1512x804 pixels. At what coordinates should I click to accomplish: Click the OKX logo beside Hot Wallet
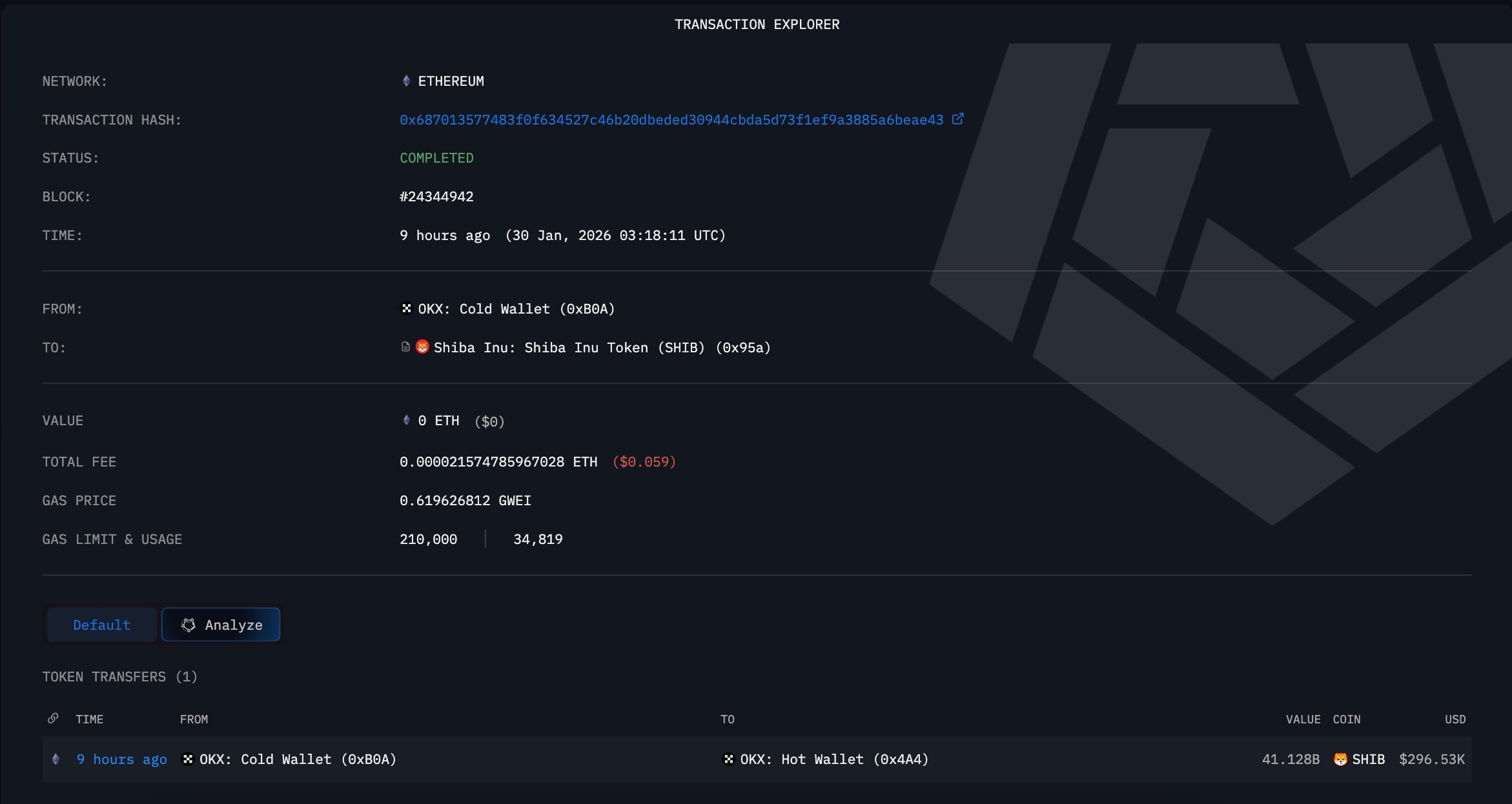pyautogui.click(x=728, y=759)
